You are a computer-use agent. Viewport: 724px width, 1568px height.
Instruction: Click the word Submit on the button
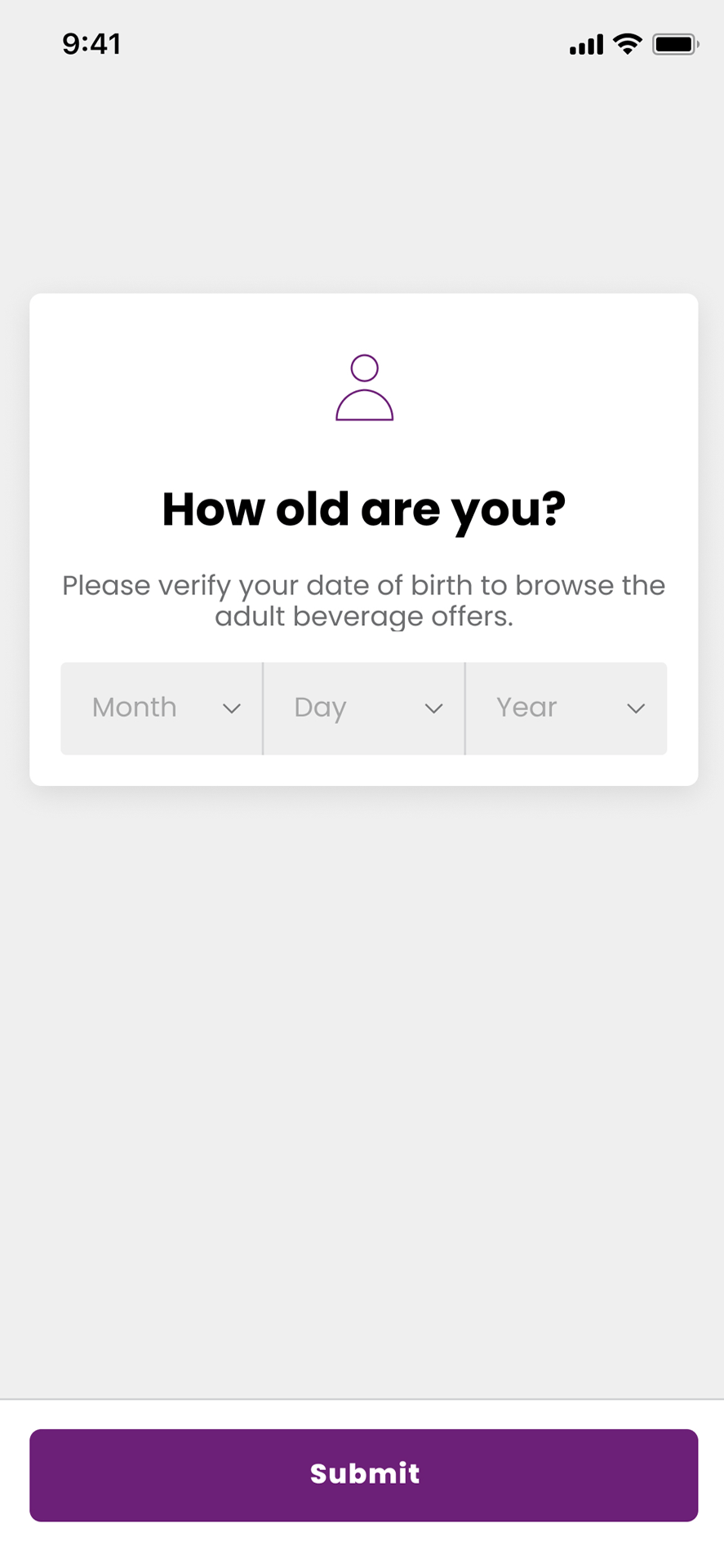click(x=365, y=1473)
